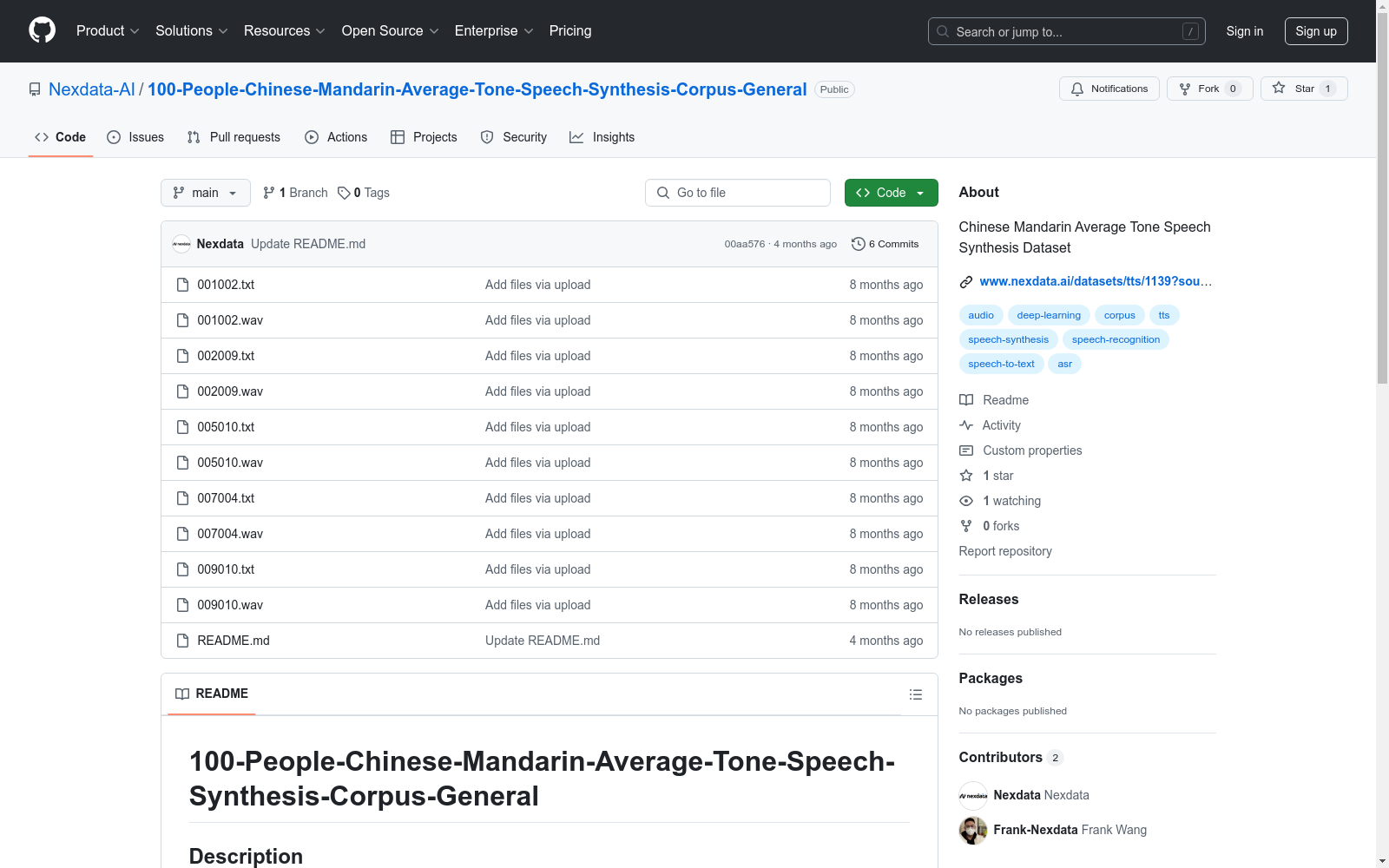This screenshot has height=868, width=1389.
Task: Open the Update README.md commit message
Action: (x=308, y=244)
